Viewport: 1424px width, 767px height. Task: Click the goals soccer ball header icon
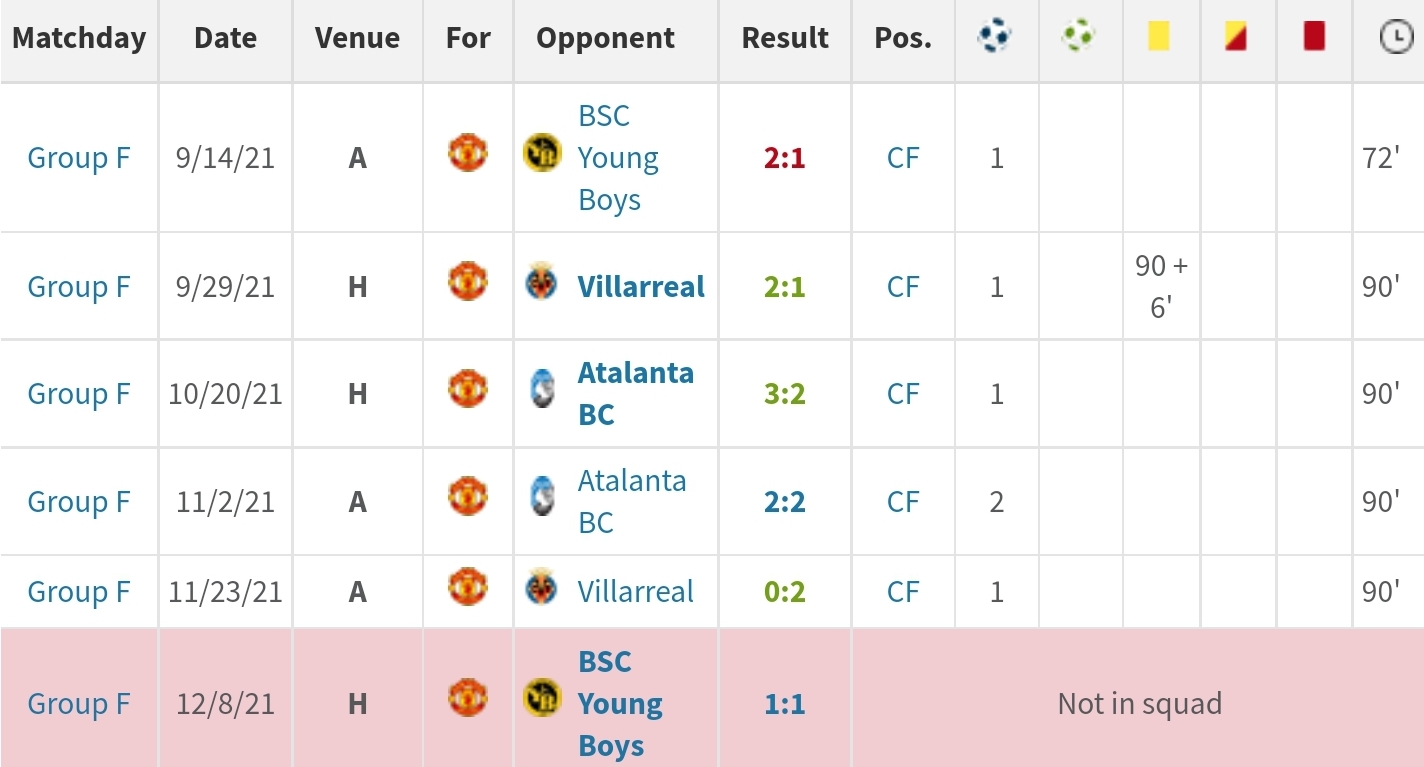pyautogui.click(x=995, y=38)
